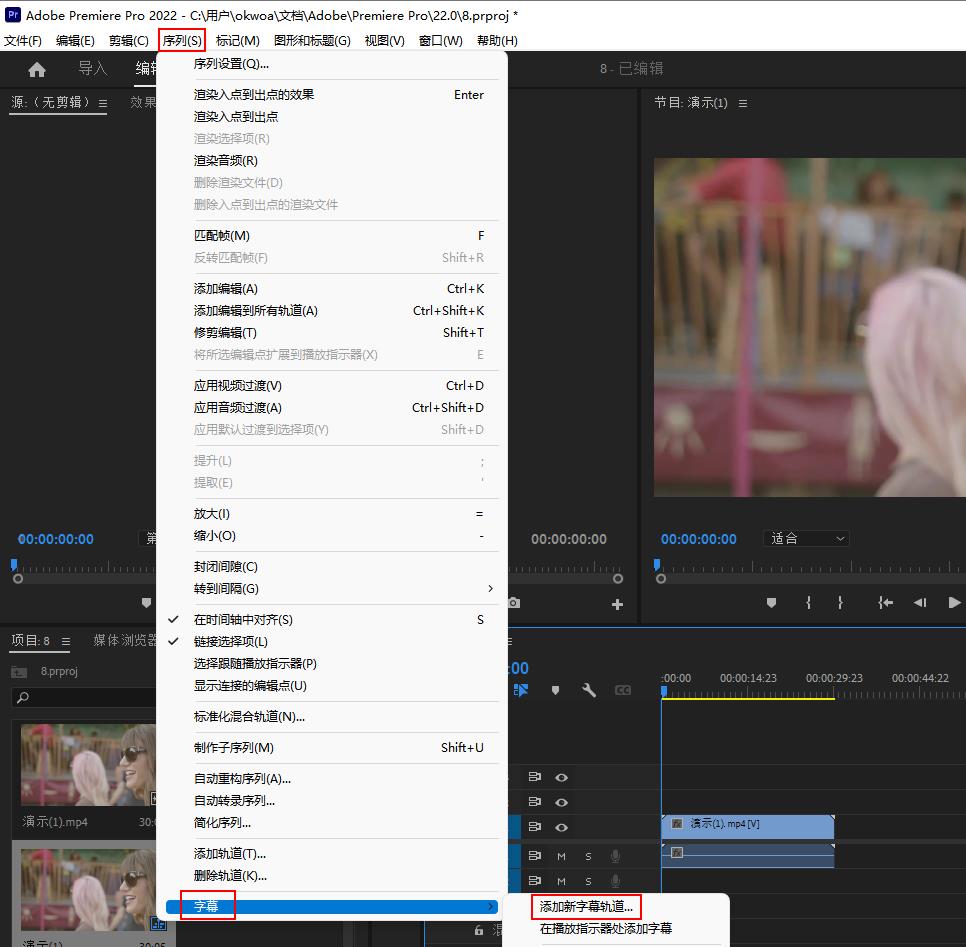Click Add Marker in the Program monitor
Viewport: 966px width, 947px height.
pyautogui.click(x=771, y=603)
